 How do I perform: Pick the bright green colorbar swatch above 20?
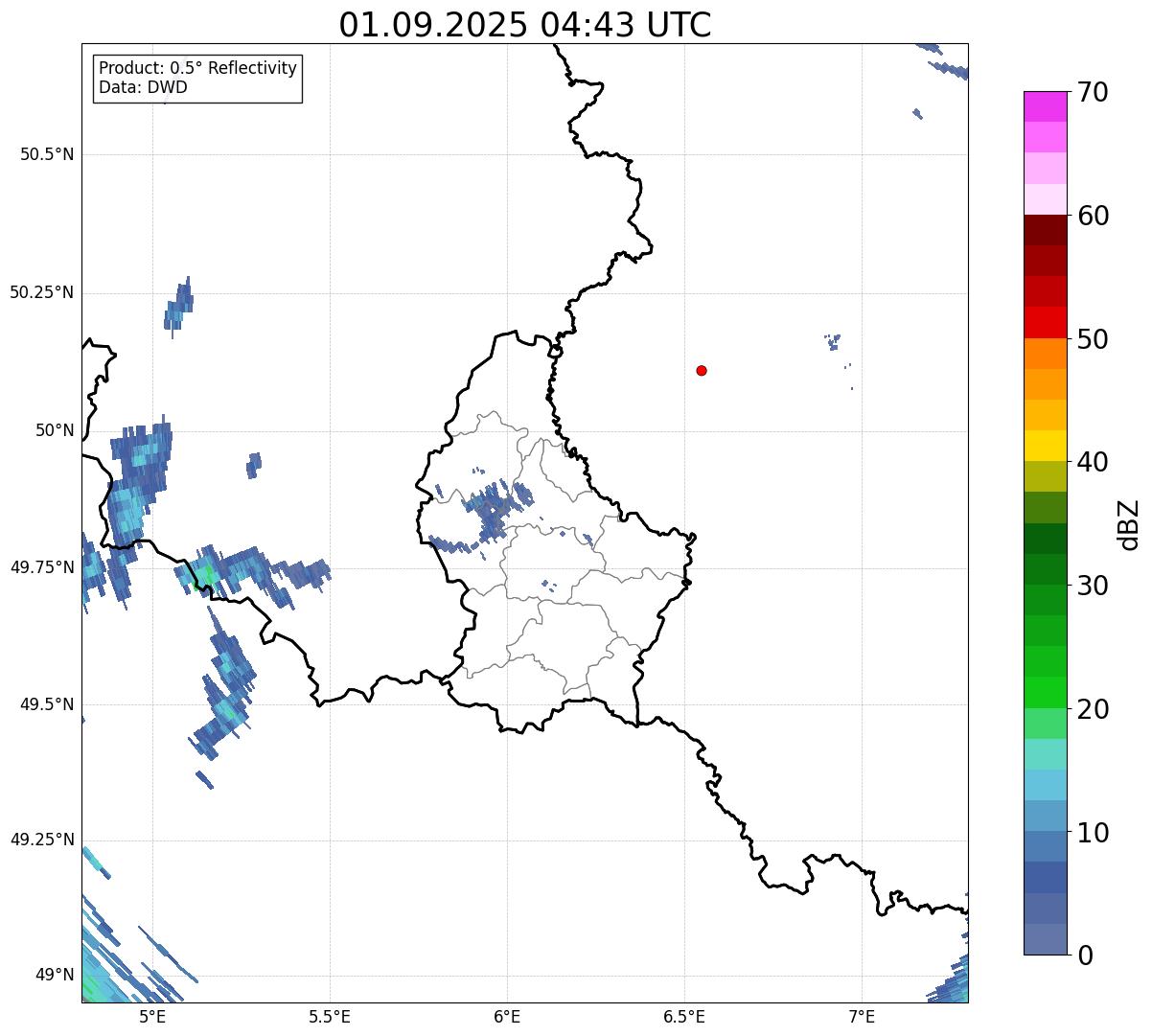[1045, 693]
